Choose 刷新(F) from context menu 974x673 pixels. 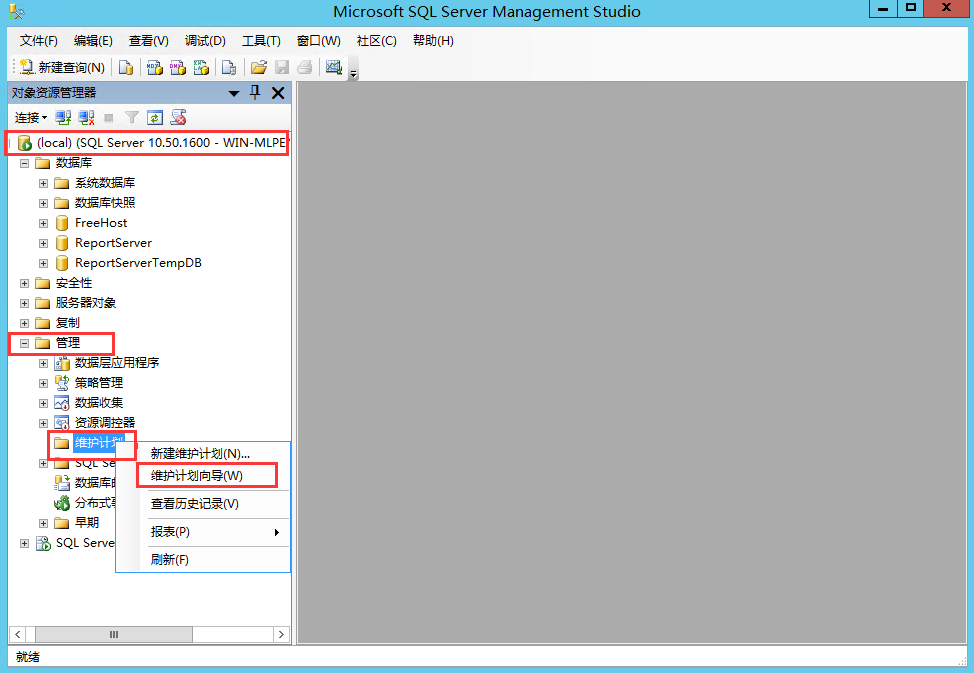(170, 560)
